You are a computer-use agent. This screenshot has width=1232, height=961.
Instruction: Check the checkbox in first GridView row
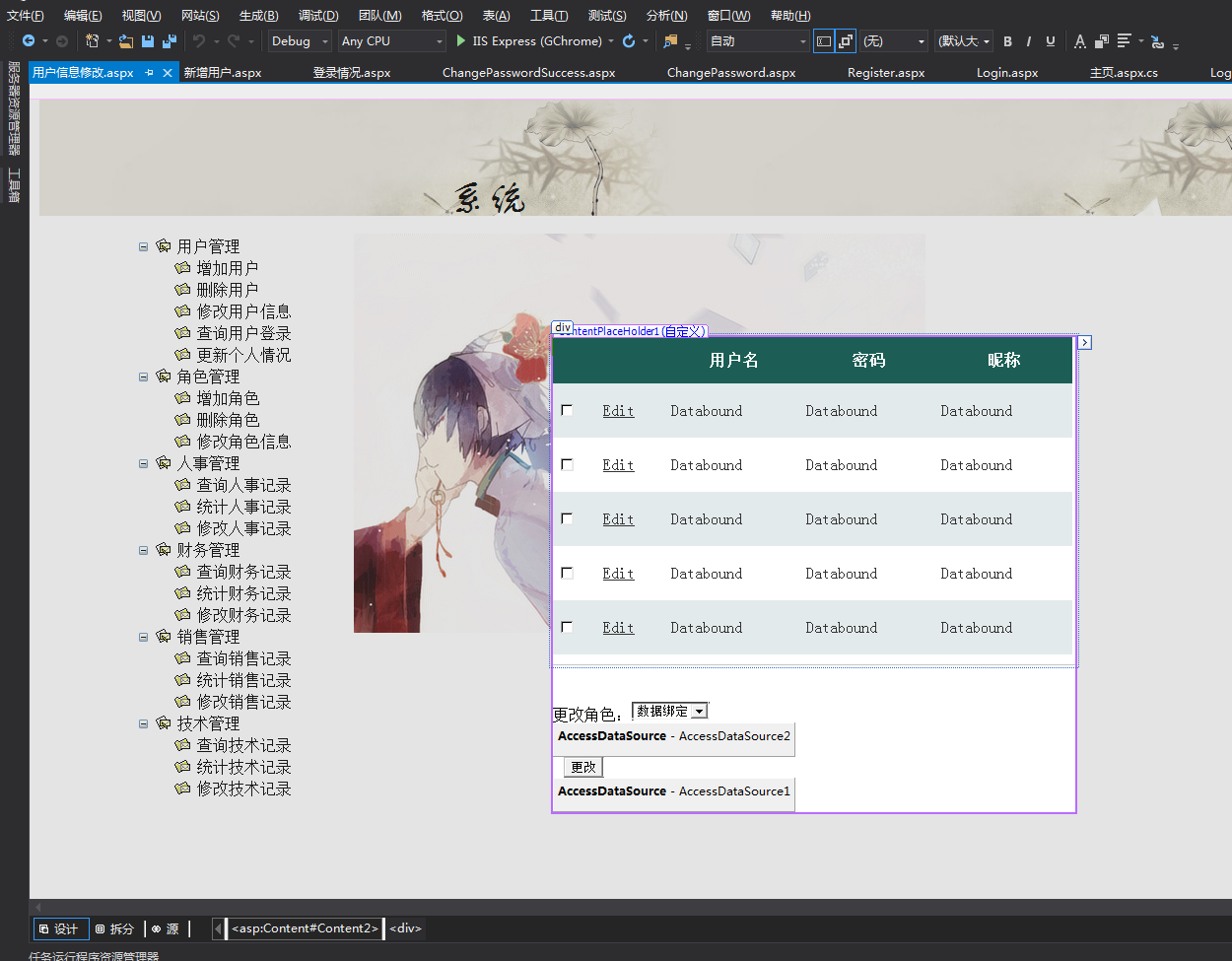567,410
